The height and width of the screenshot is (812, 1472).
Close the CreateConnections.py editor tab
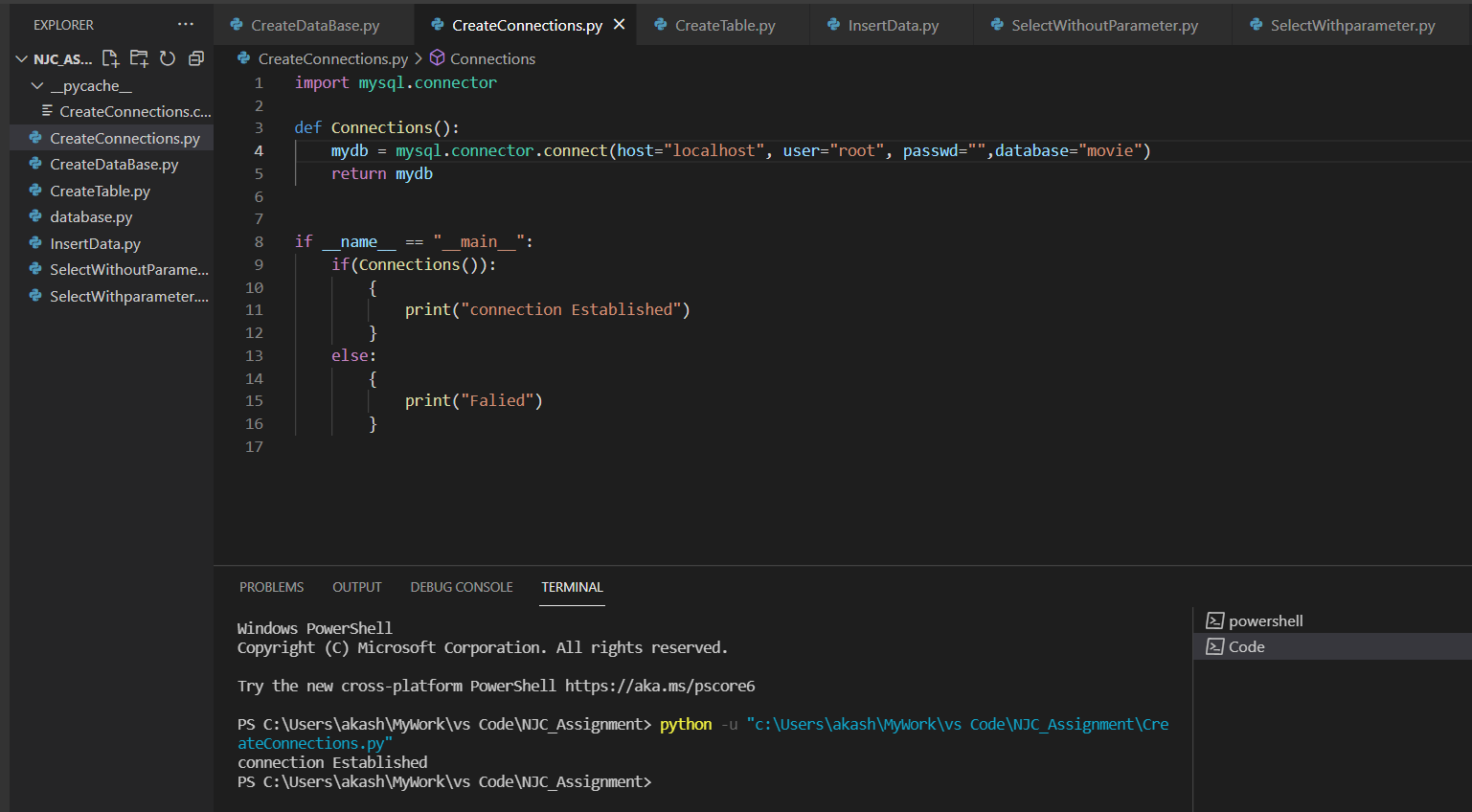[x=620, y=24]
